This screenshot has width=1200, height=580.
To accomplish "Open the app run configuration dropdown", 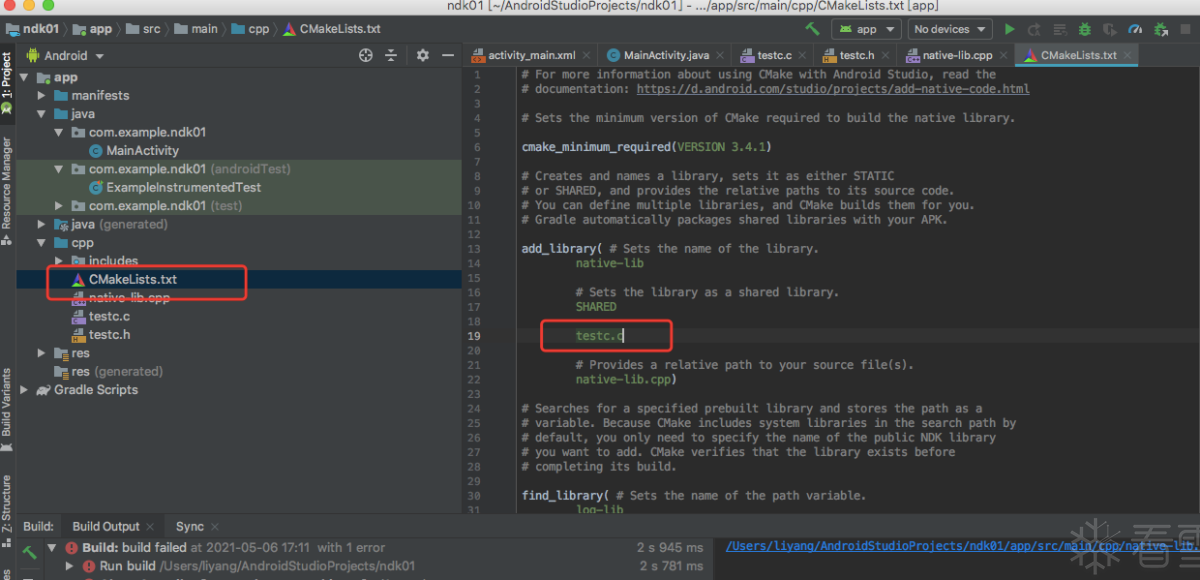I will tap(866, 29).
